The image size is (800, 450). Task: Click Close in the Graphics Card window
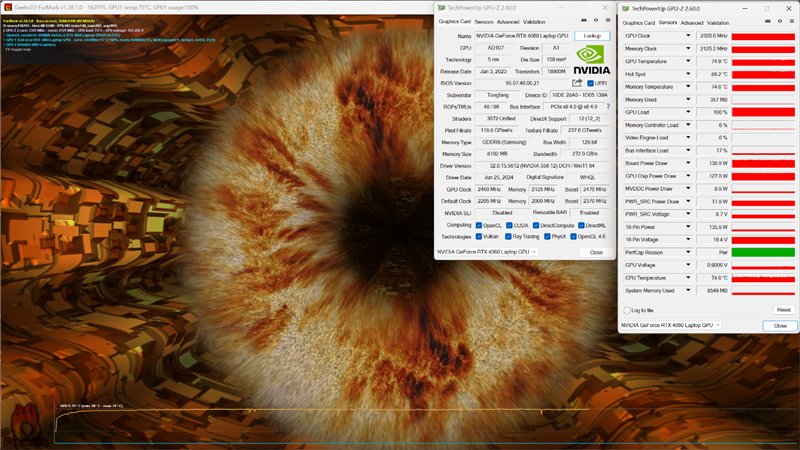pos(596,253)
